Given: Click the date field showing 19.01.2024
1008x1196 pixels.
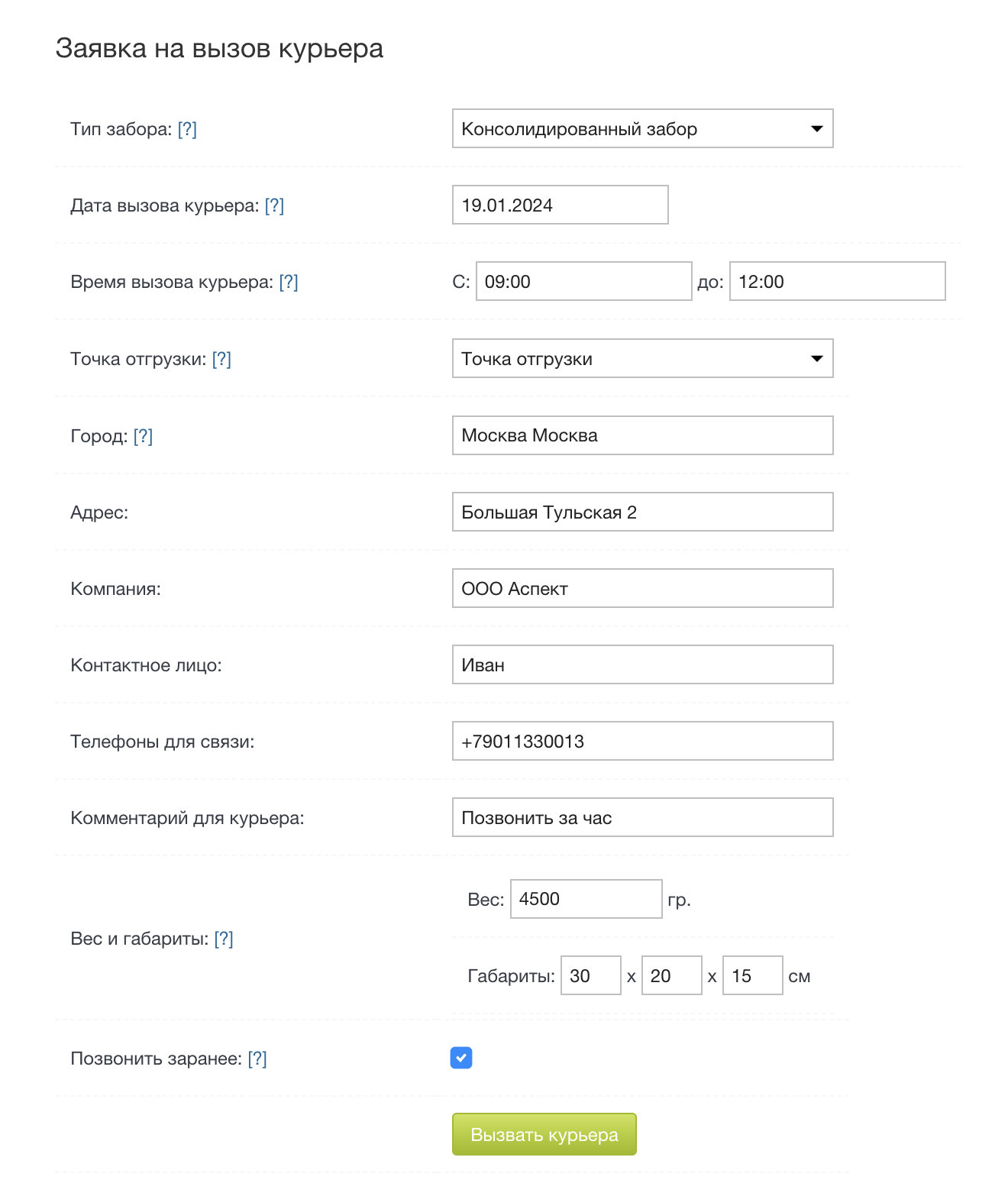Looking at the screenshot, I should point(560,205).
